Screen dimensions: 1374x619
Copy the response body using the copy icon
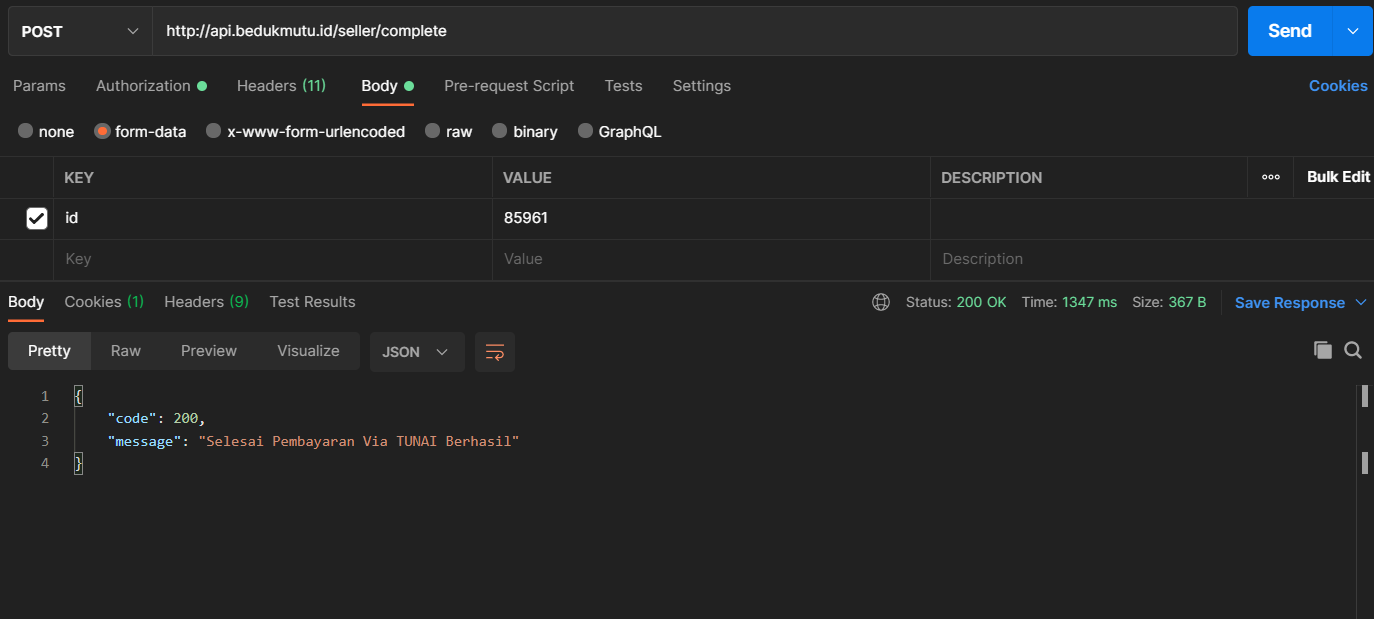pos(1322,350)
